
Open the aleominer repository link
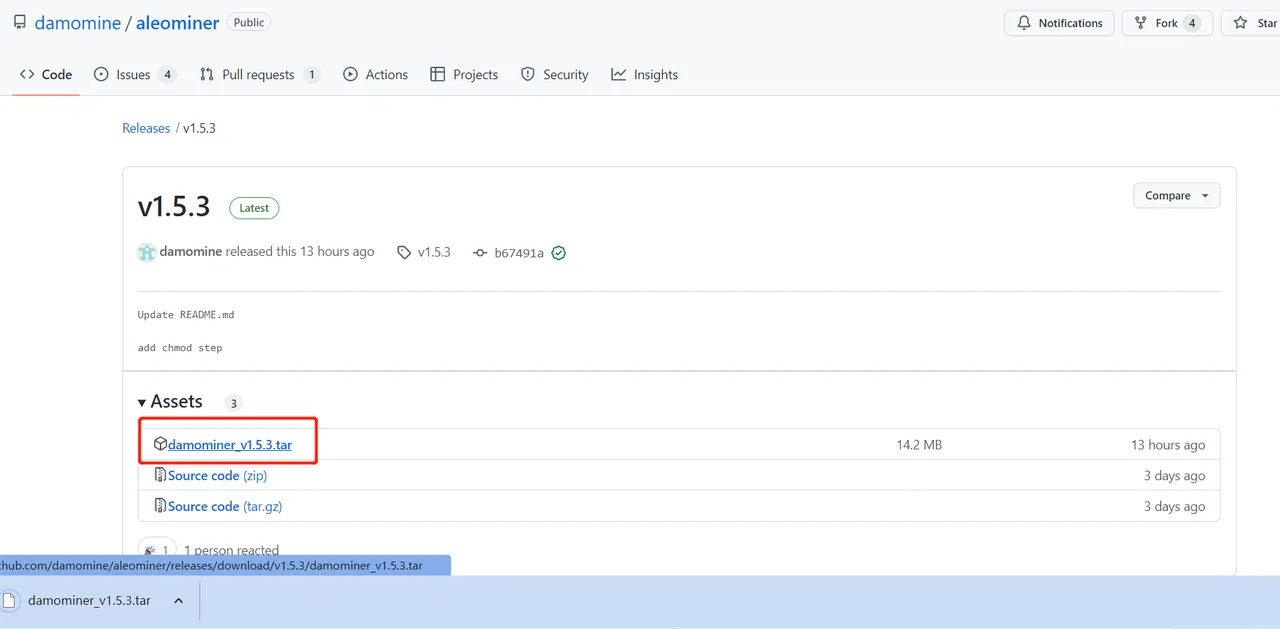point(177,22)
